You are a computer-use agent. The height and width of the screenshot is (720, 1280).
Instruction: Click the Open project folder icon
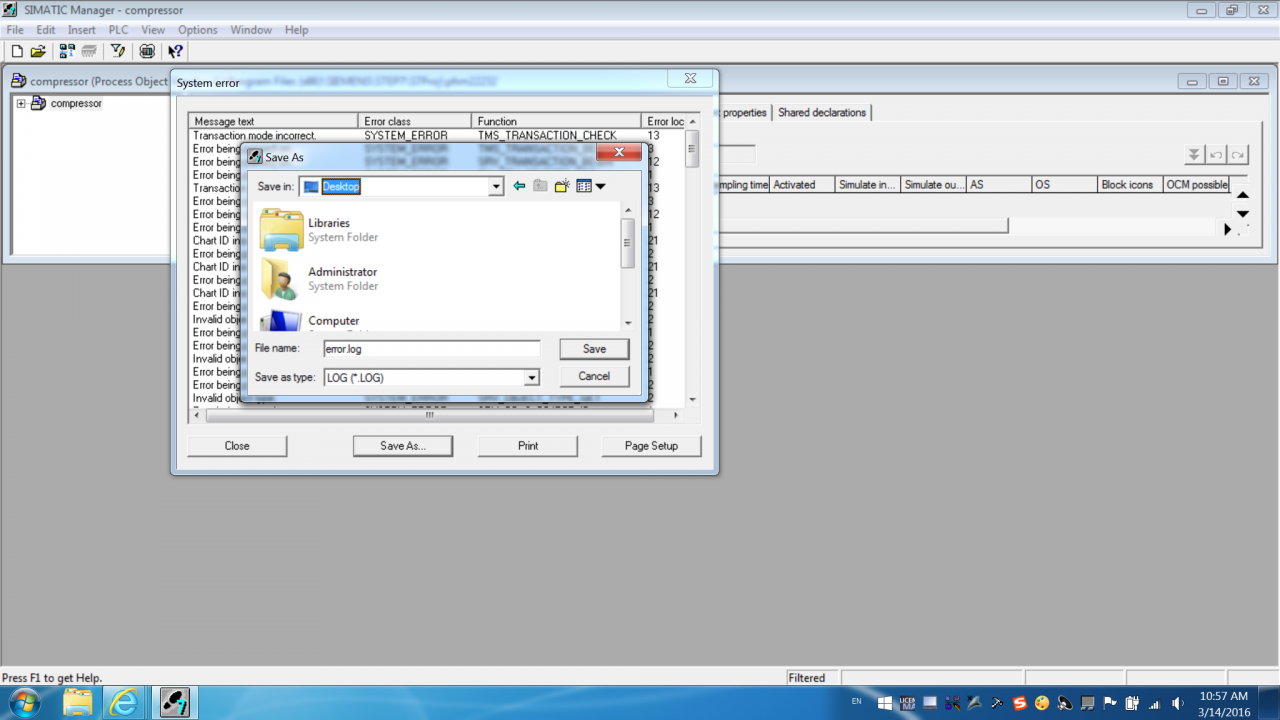[38, 51]
